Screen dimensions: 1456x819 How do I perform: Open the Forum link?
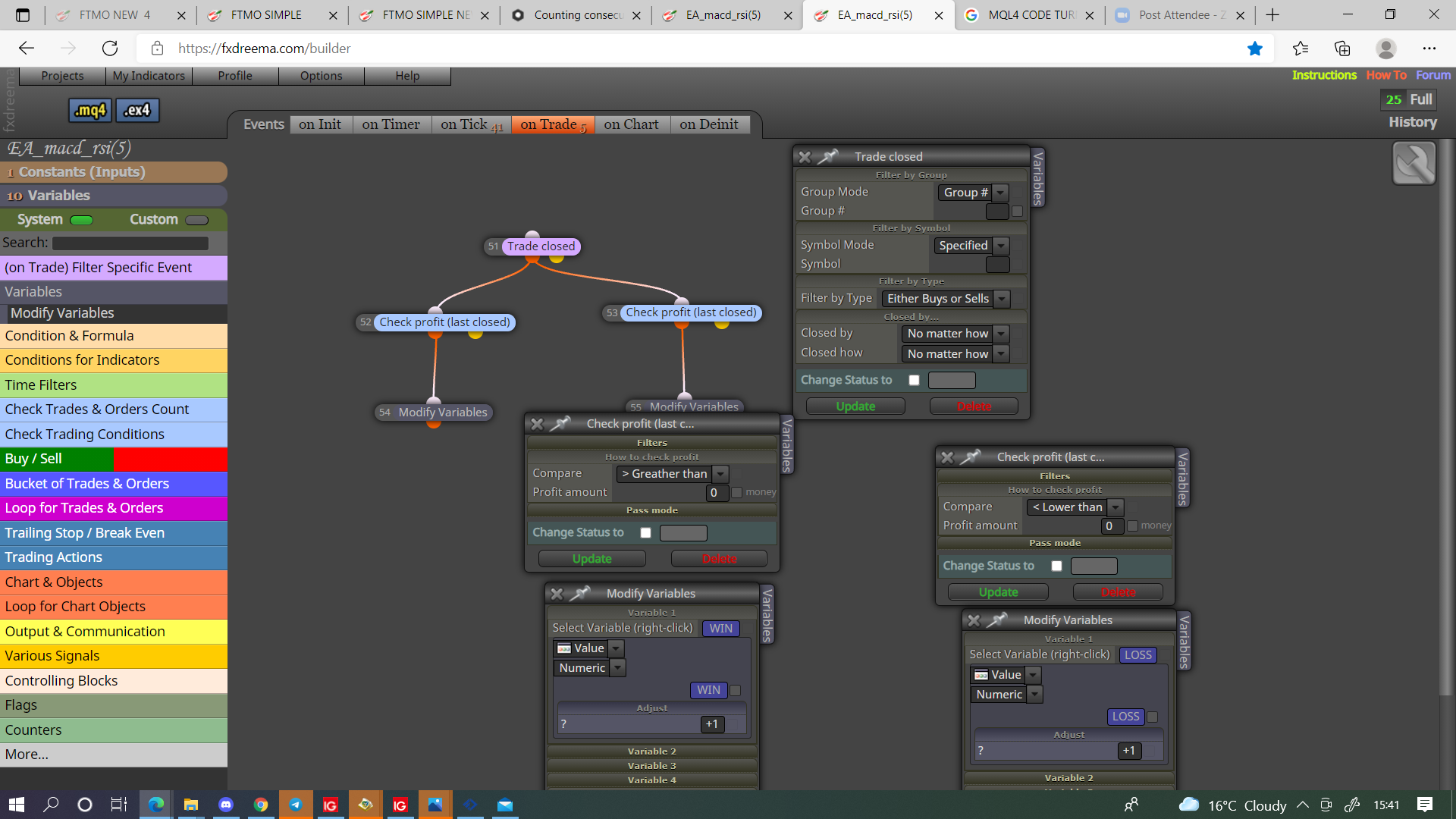pyautogui.click(x=1432, y=75)
